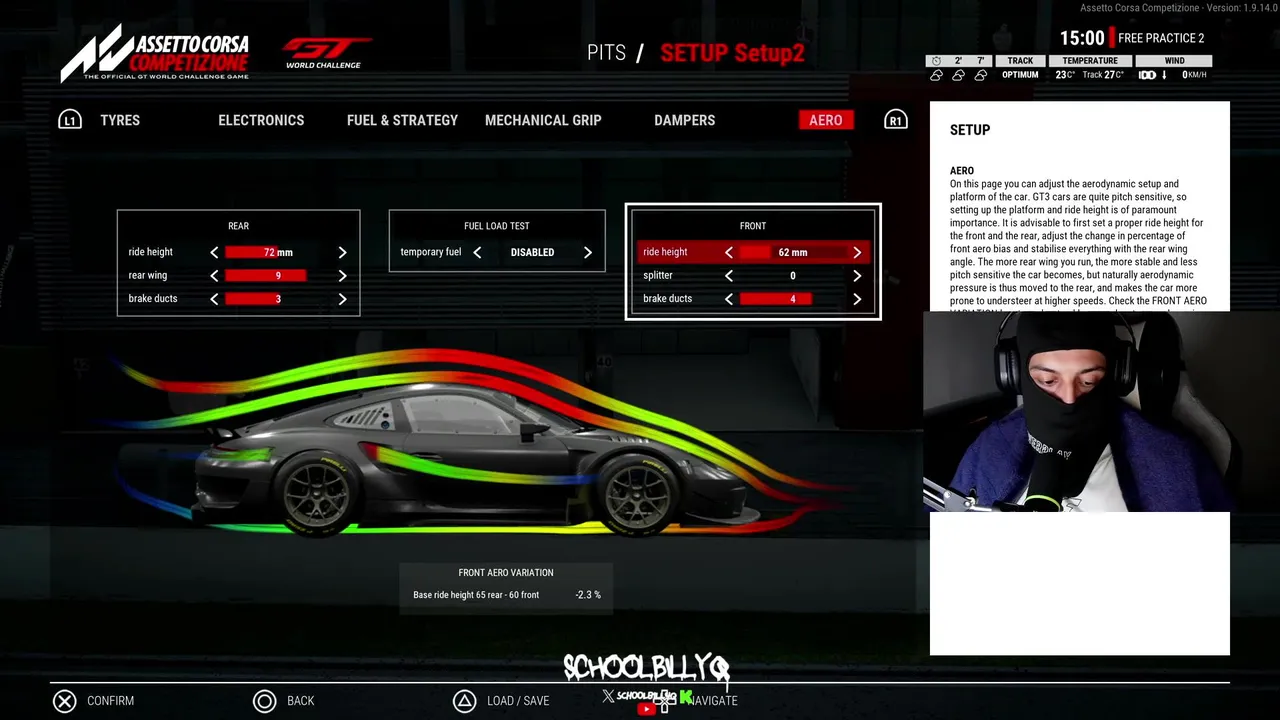Switch temporary fuel to previous option
Screen dimensions: 1280x720
point(477,253)
